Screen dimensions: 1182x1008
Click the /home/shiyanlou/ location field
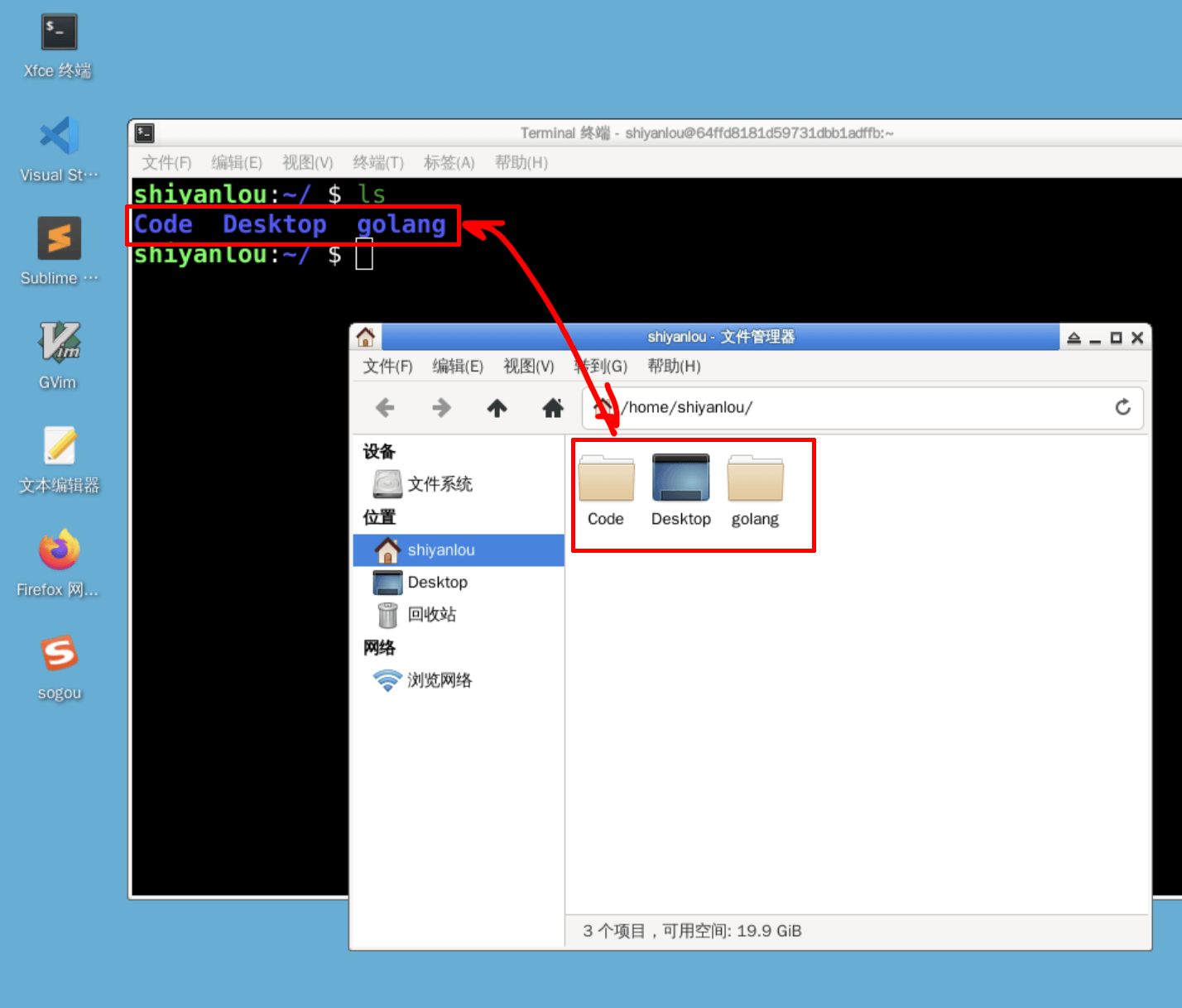[862, 407]
